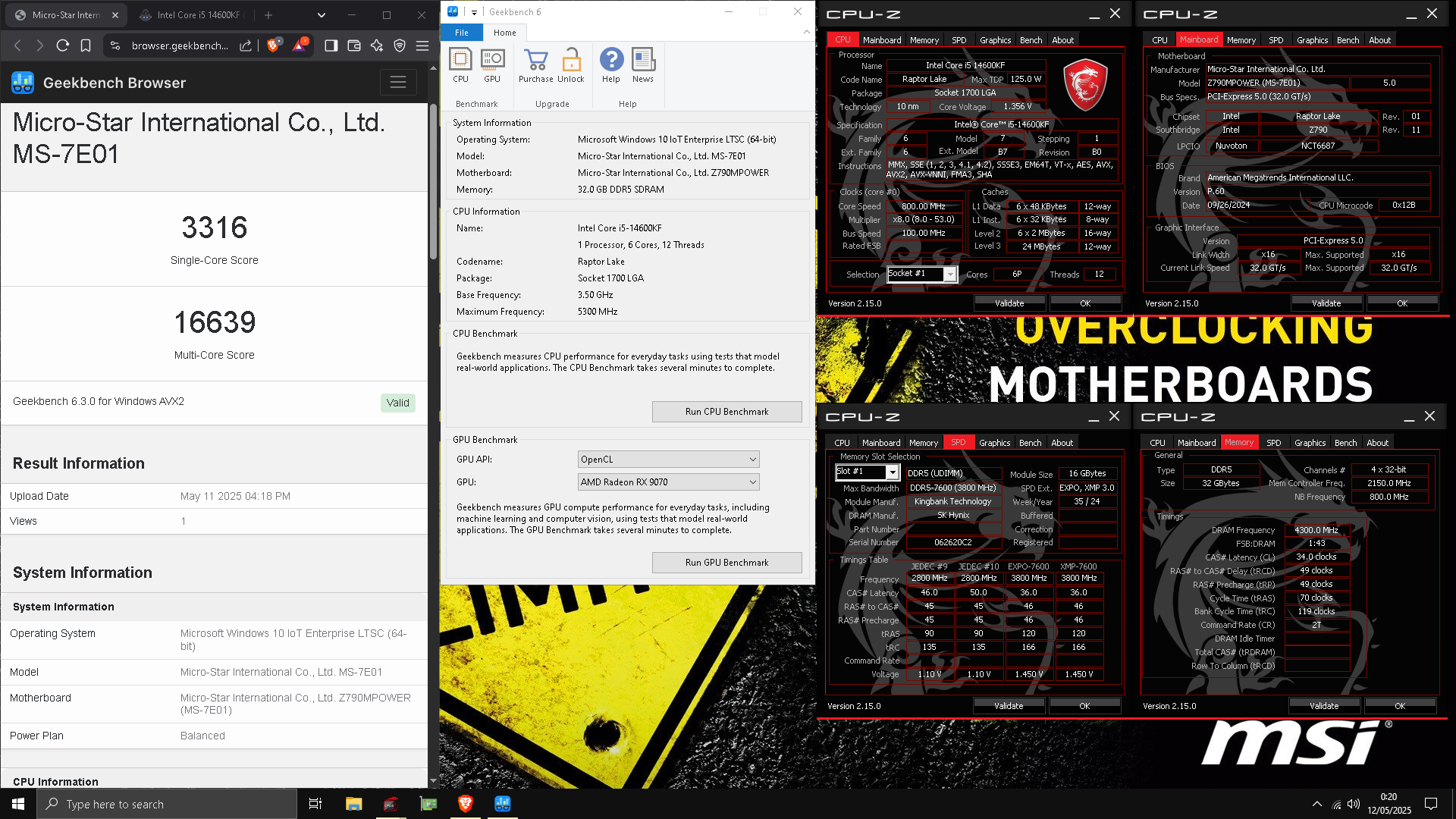Open the browser main menu icon

422,45
